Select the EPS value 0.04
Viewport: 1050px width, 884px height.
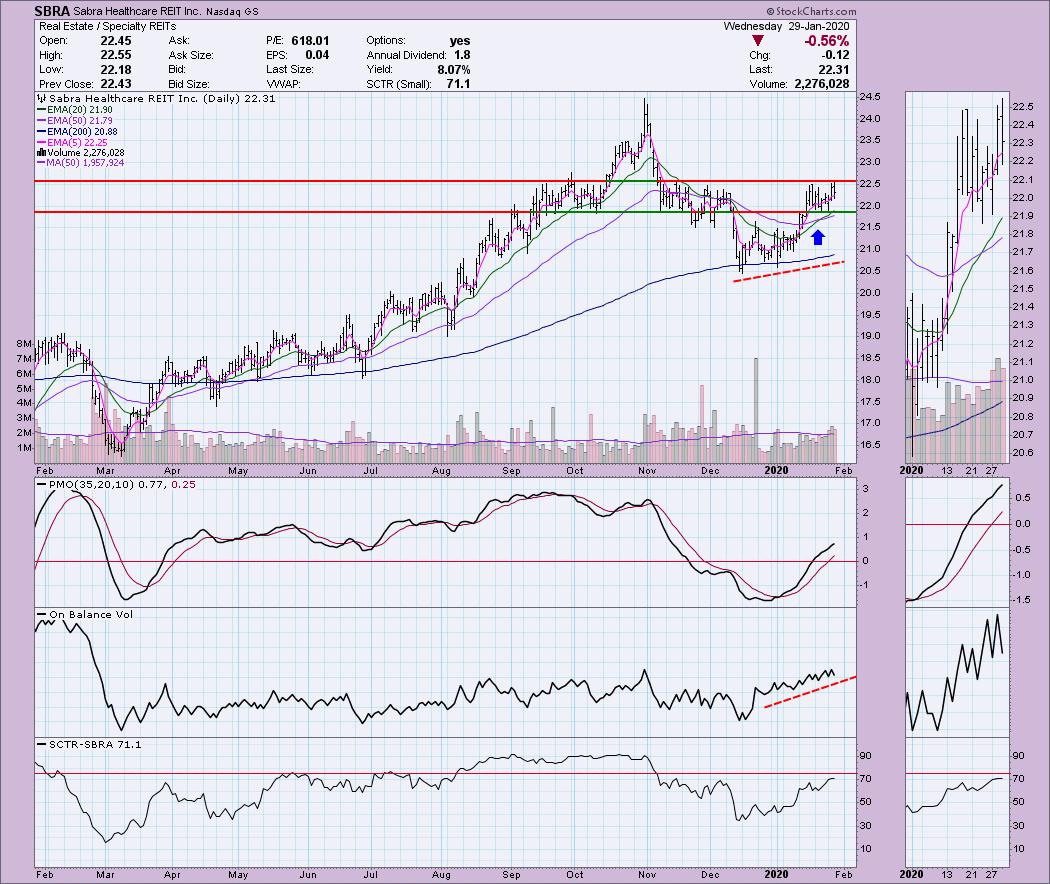tap(317, 56)
